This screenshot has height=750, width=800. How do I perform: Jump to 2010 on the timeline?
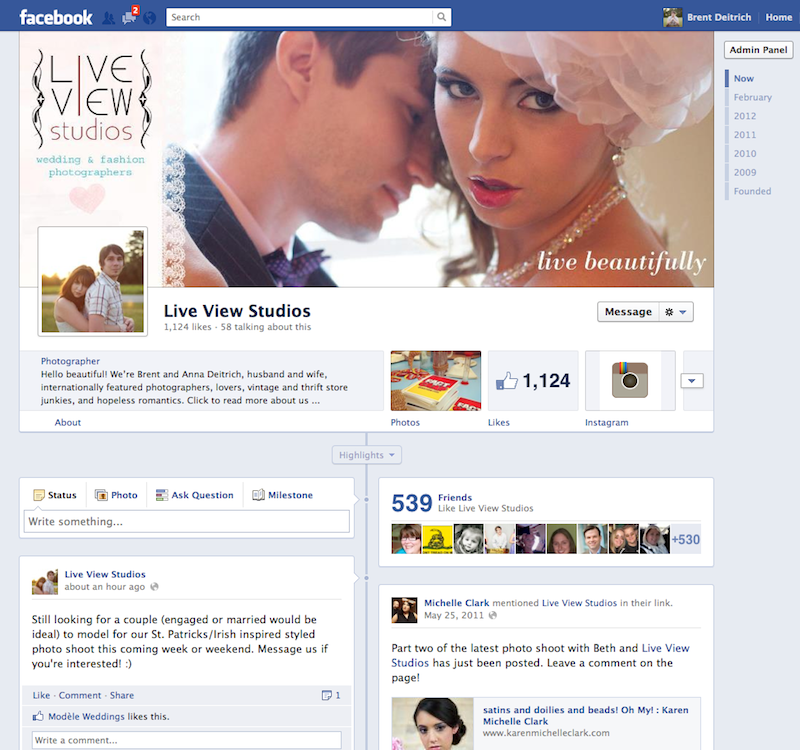[745, 154]
